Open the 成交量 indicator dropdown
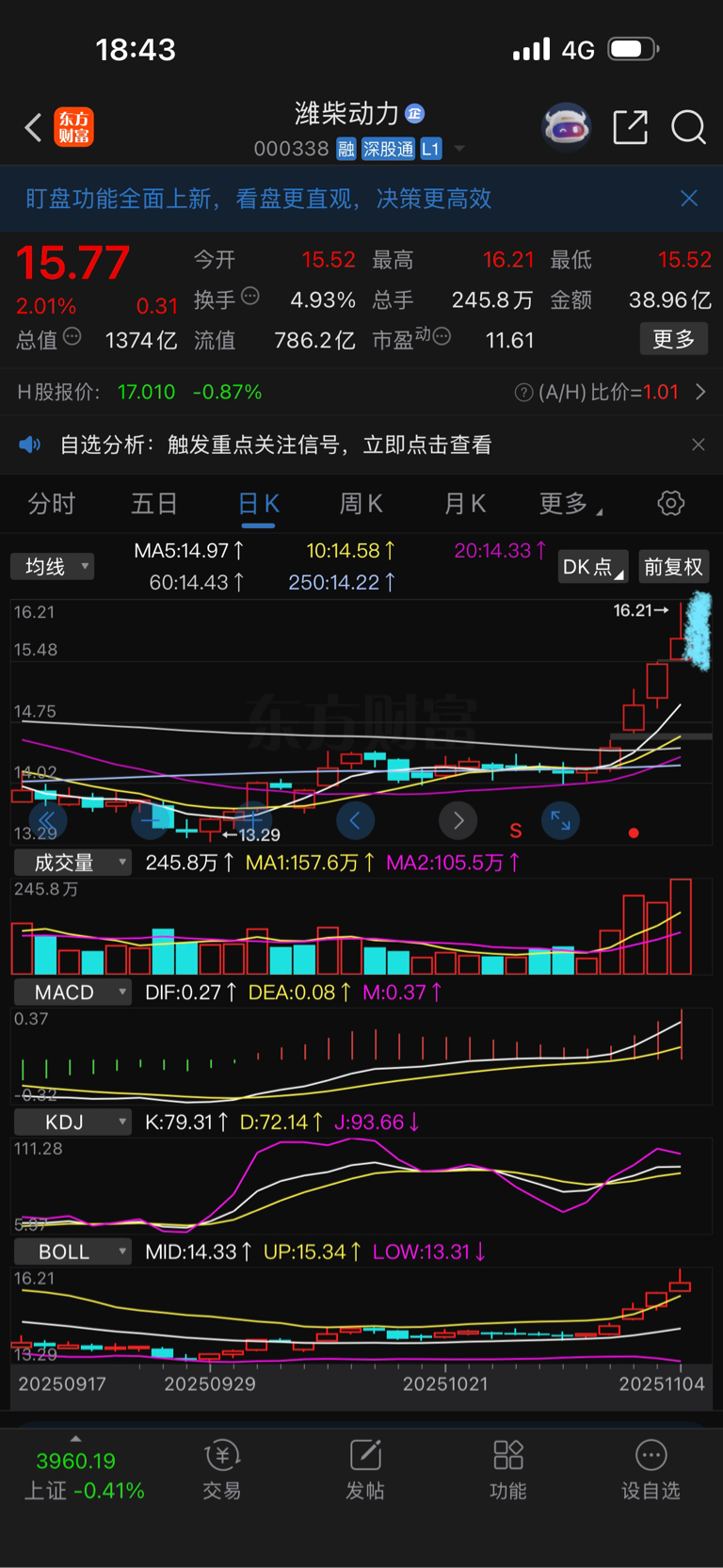The width and height of the screenshot is (723, 1568). click(72, 863)
